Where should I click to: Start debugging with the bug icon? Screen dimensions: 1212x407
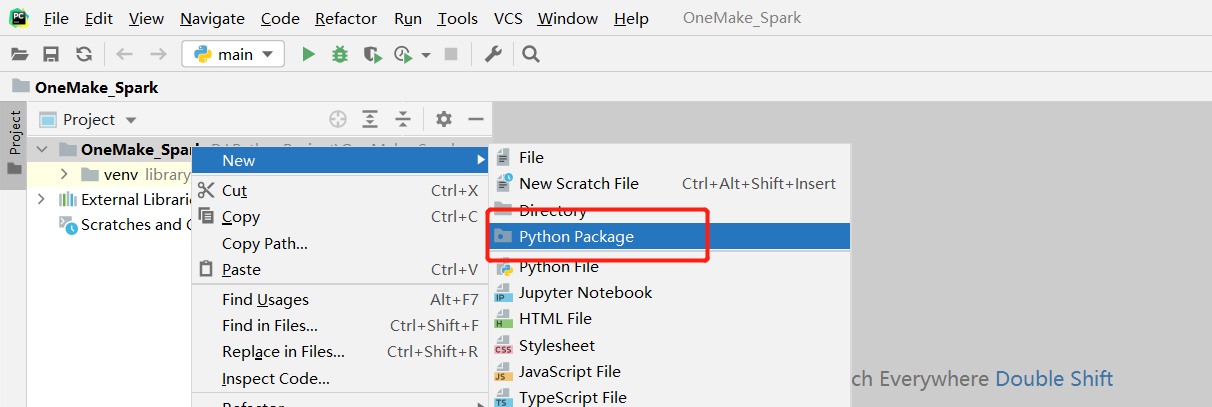[340, 54]
